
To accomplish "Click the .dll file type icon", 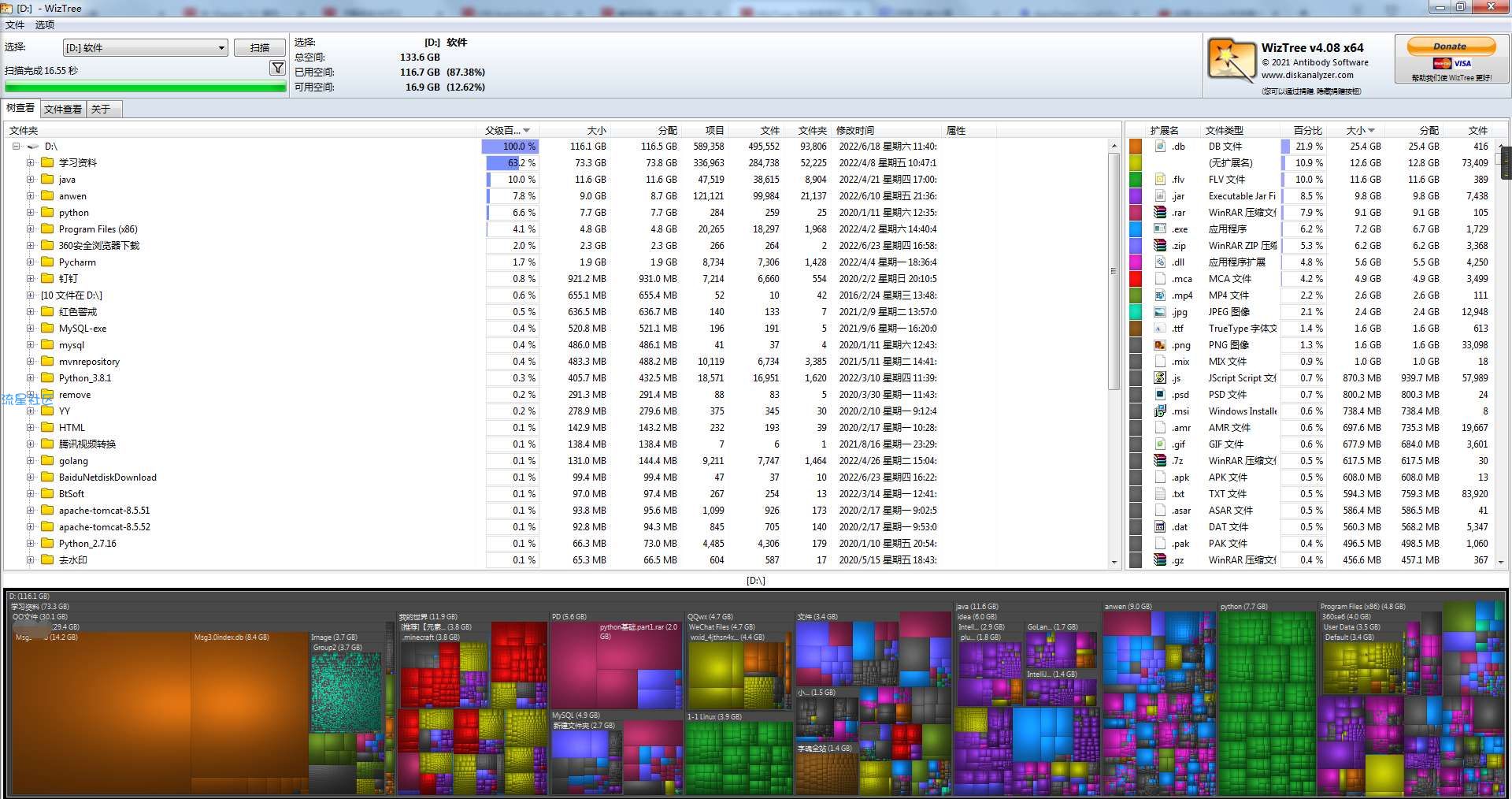I will [x=1160, y=262].
